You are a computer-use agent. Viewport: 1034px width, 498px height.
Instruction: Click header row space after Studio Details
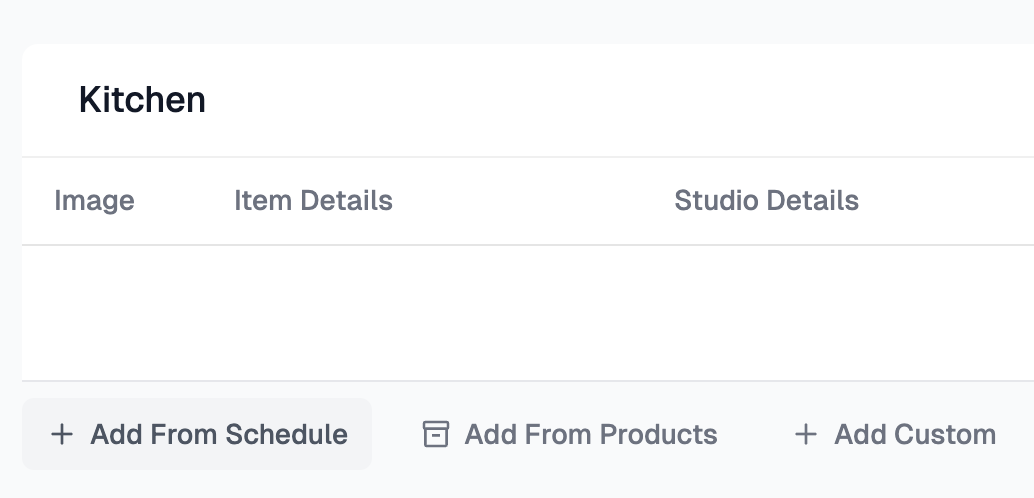tap(946, 201)
